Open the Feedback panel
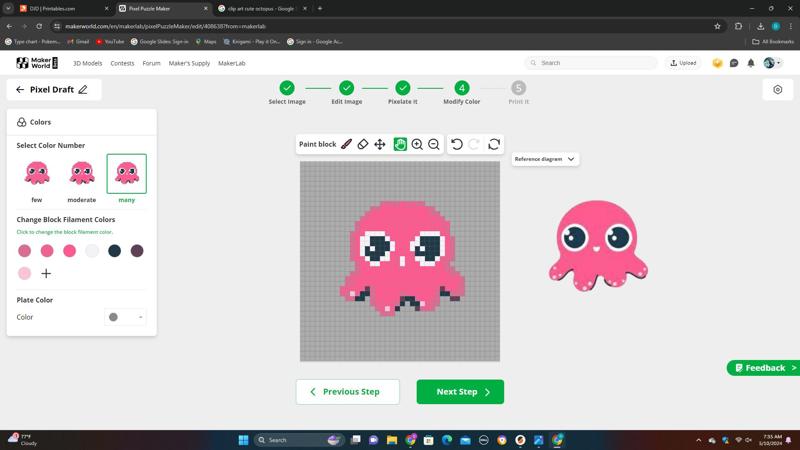The width and height of the screenshot is (800, 450). (763, 368)
